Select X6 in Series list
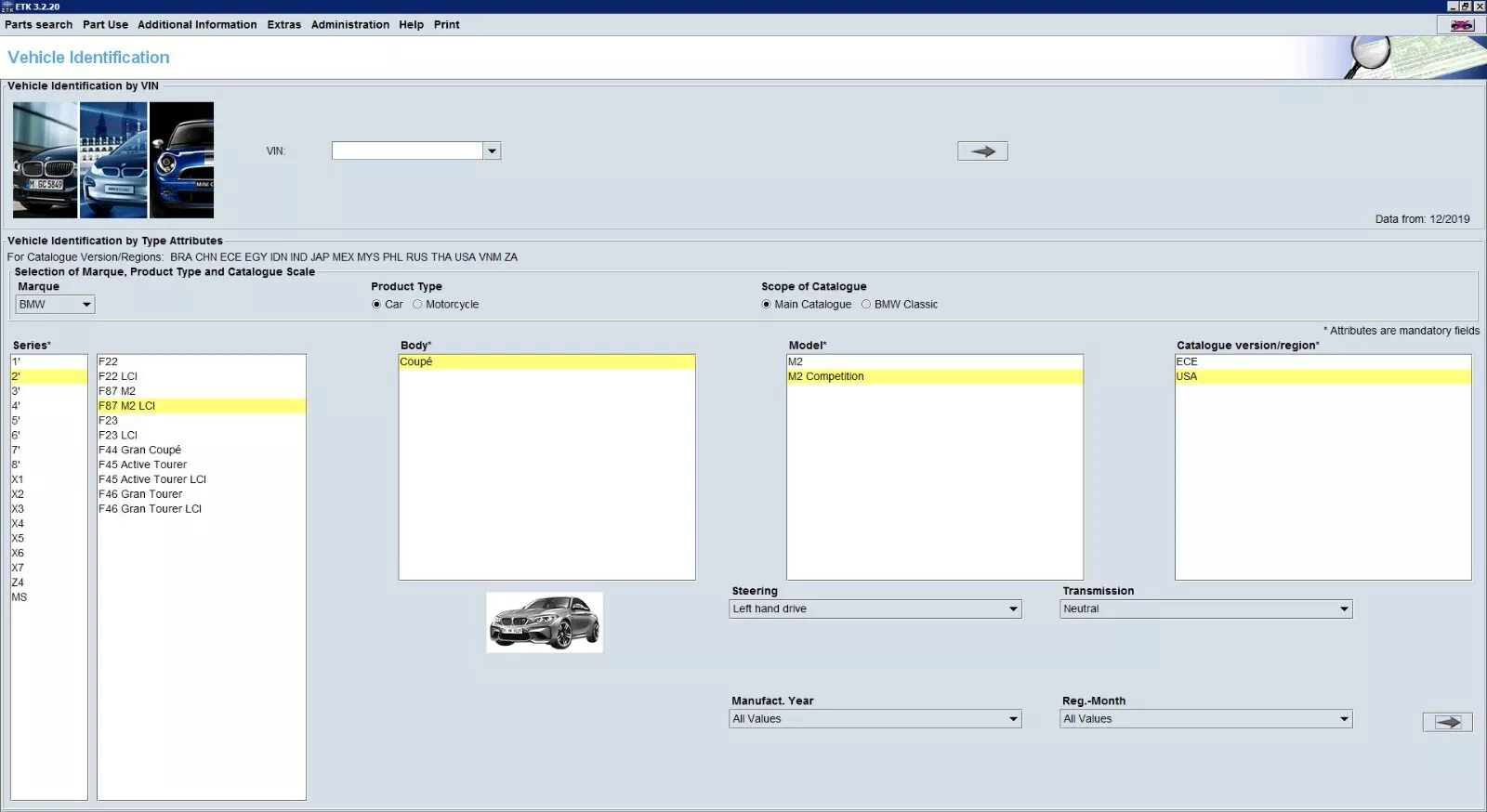The height and width of the screenshot is (812, 1487). [49, 554]
